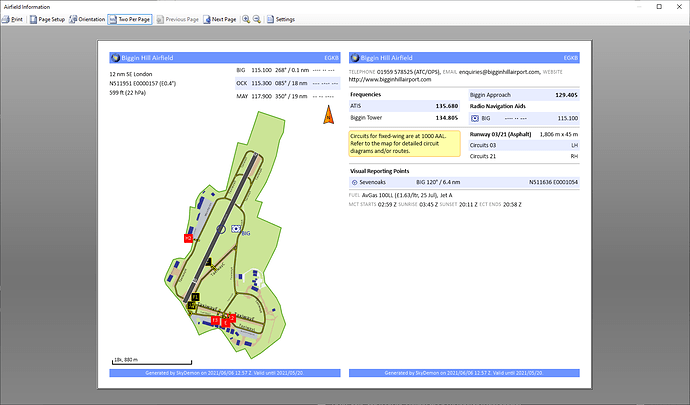Click the AvGas 100LL fuel information line
This screenshot has width=690, height=405.
tap(400, 195)
